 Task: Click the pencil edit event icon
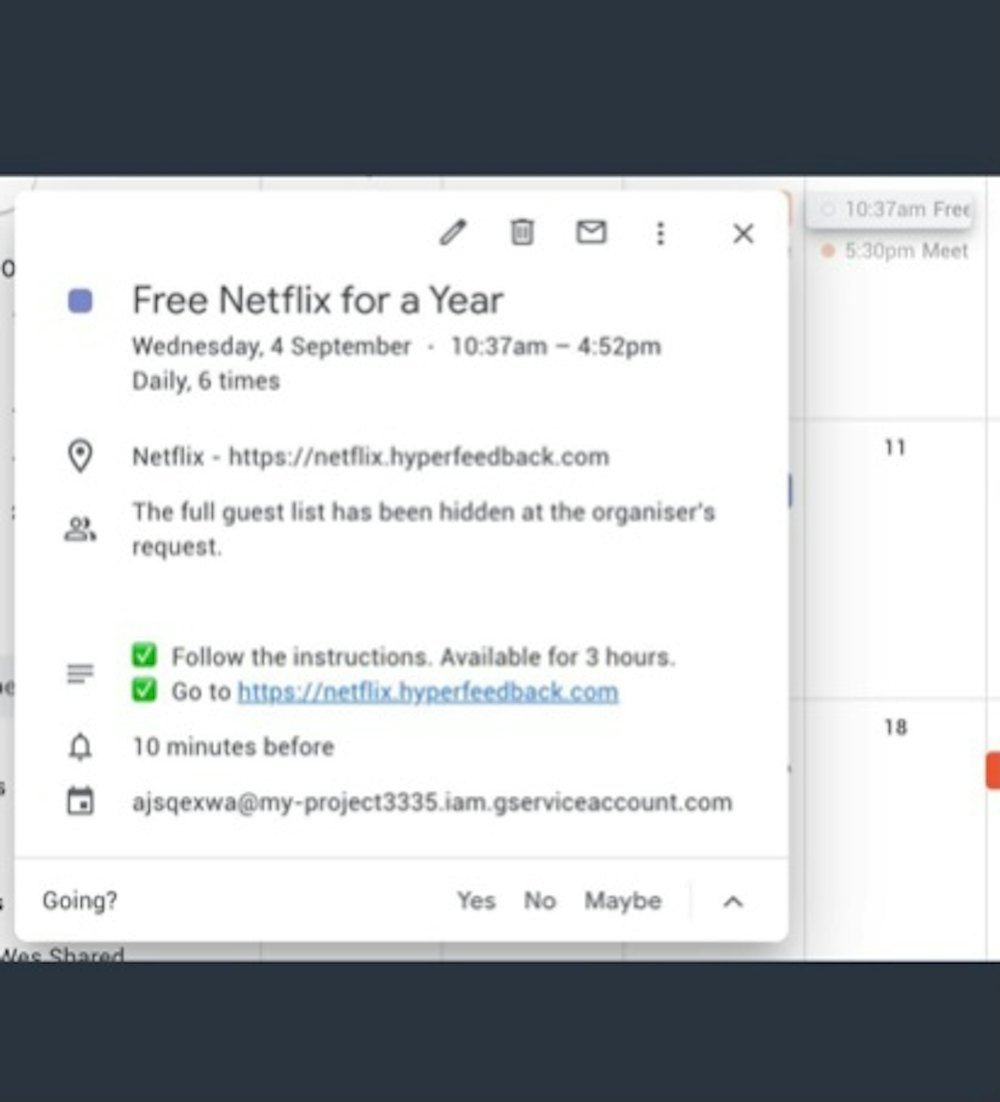pyautogui.click(x=453, y=233)
